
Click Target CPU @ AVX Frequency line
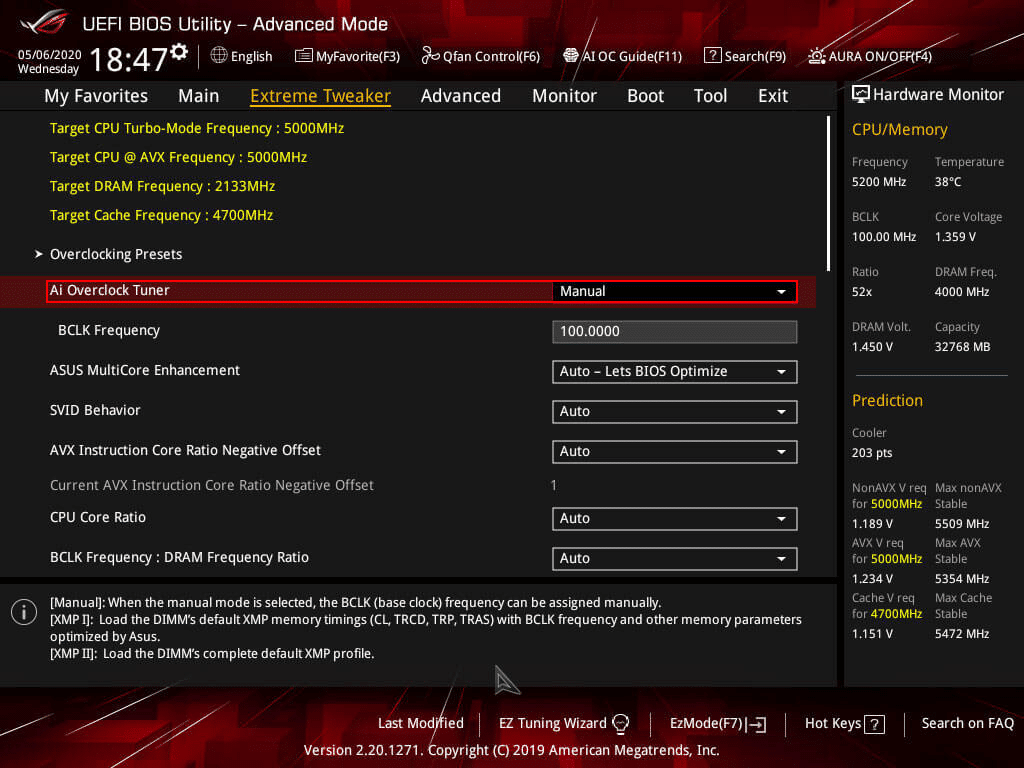coord(178,157)
